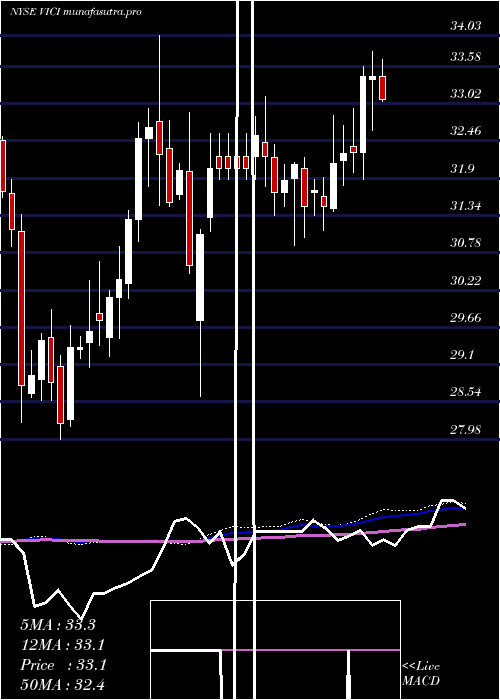
Task: Select the 33.02 price axis label
Action: [466, 94]
